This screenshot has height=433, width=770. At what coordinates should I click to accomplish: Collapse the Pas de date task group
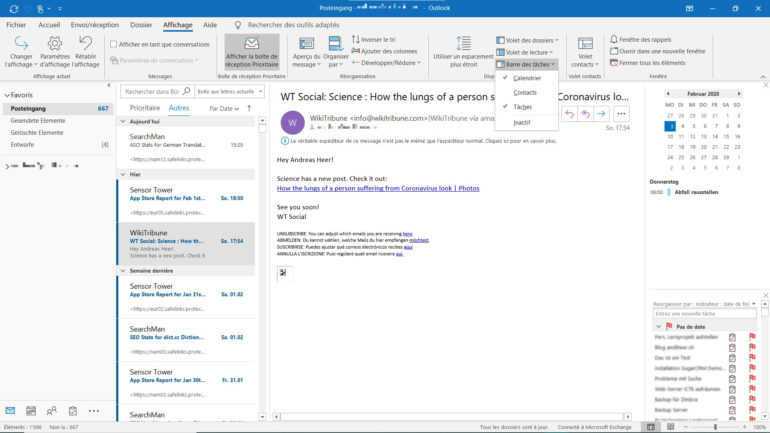(659, 326)
